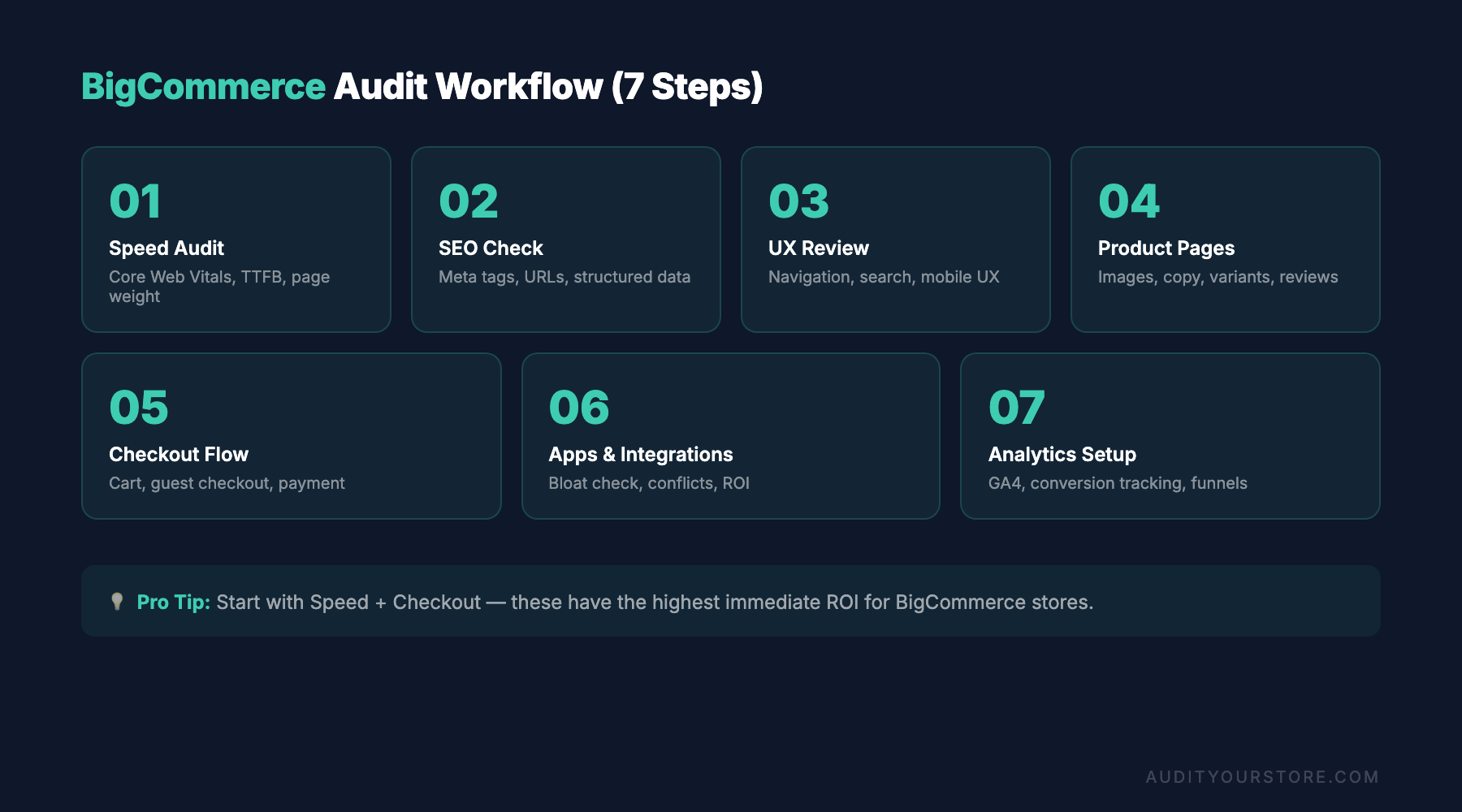
Task: Open the AUDITYOURSTORE.COM watermark link
Action: coord(1263,777)
